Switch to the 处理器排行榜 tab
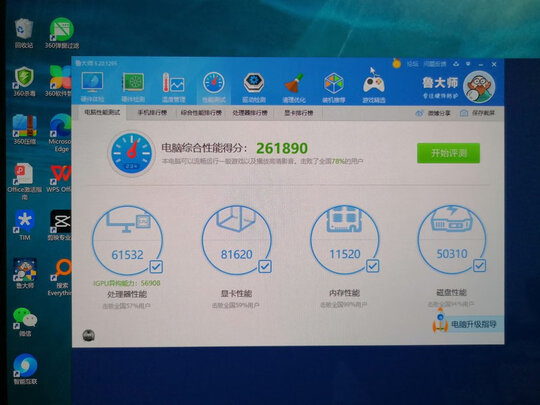 [x=250, y=113]
